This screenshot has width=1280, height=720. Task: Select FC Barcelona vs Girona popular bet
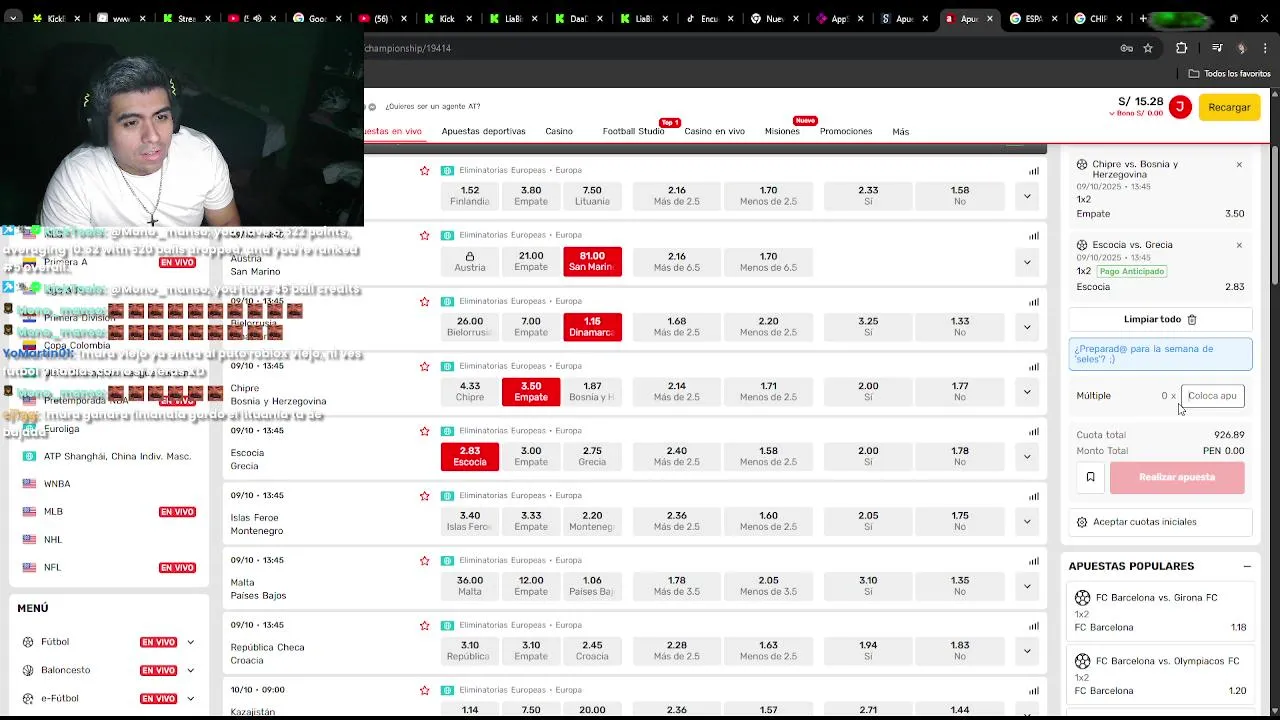tap(1160, 612)
